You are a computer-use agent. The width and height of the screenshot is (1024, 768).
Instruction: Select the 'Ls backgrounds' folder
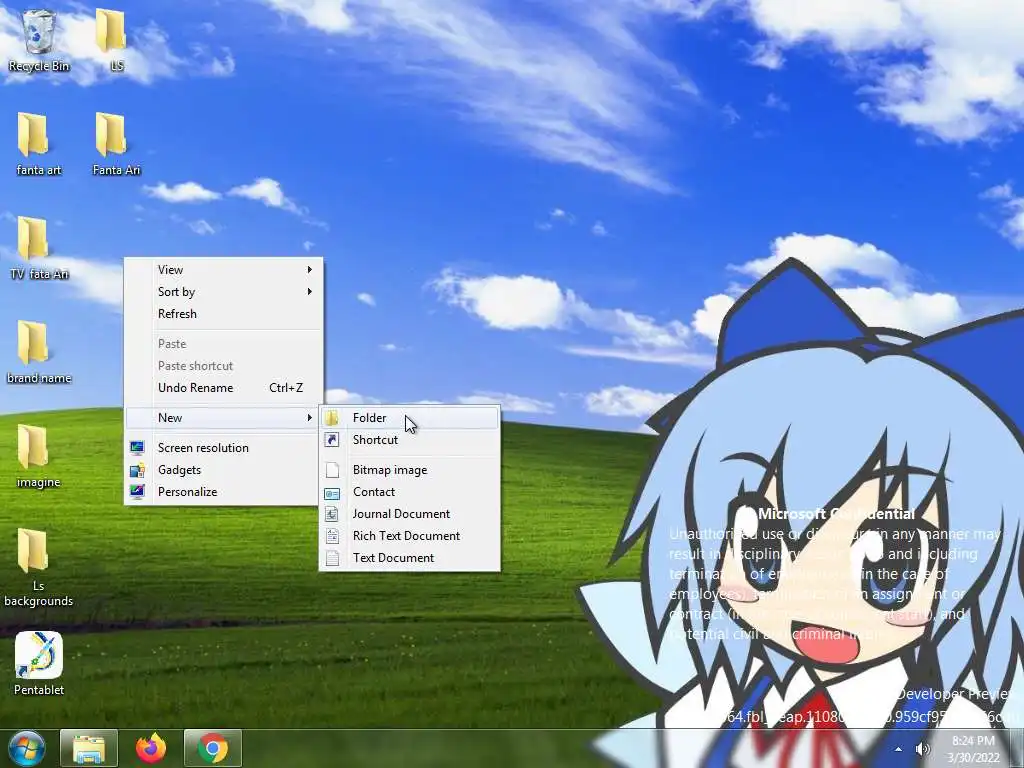tap(37, 568)
